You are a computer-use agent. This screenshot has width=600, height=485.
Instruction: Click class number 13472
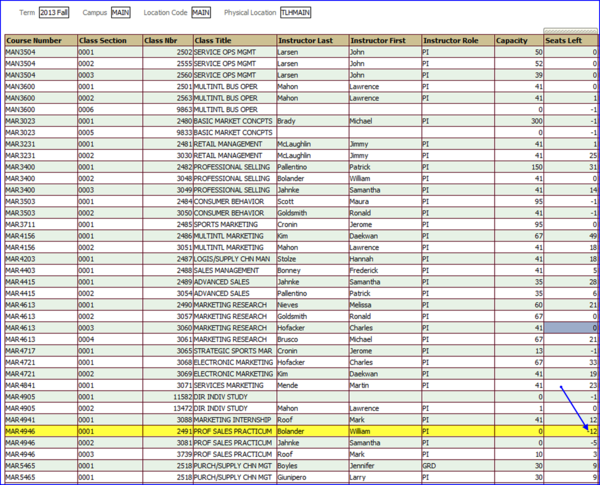(x=183, y=408)
